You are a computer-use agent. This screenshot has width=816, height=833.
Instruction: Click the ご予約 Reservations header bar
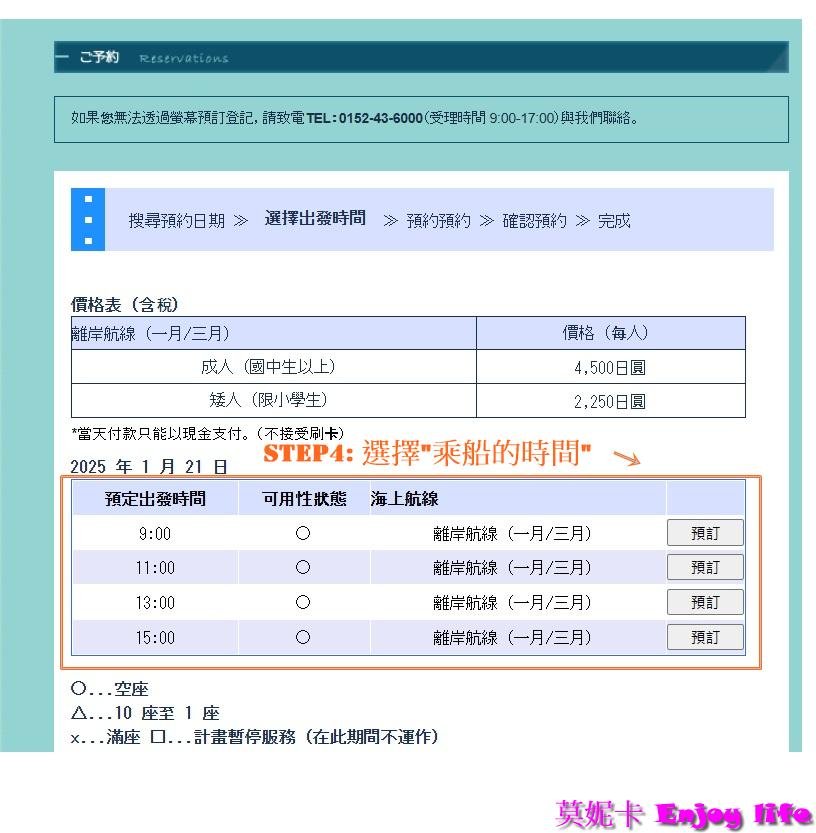point(421,57)
